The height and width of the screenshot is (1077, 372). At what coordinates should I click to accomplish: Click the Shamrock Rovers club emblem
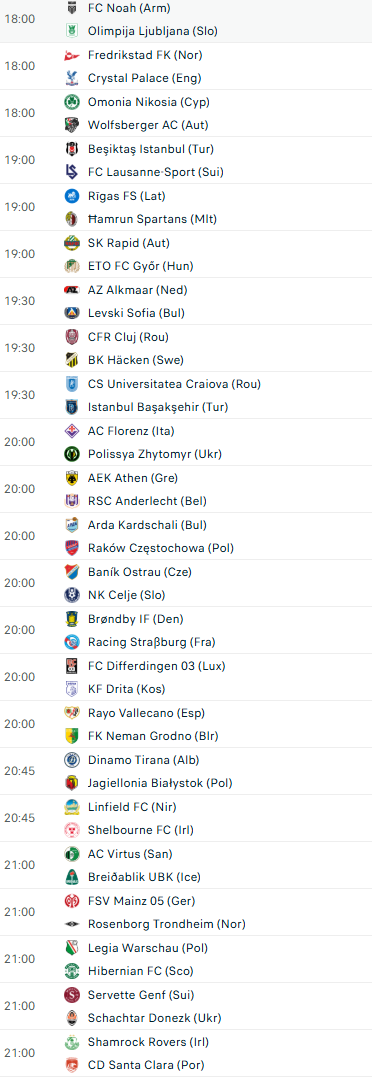[71, 1041]
